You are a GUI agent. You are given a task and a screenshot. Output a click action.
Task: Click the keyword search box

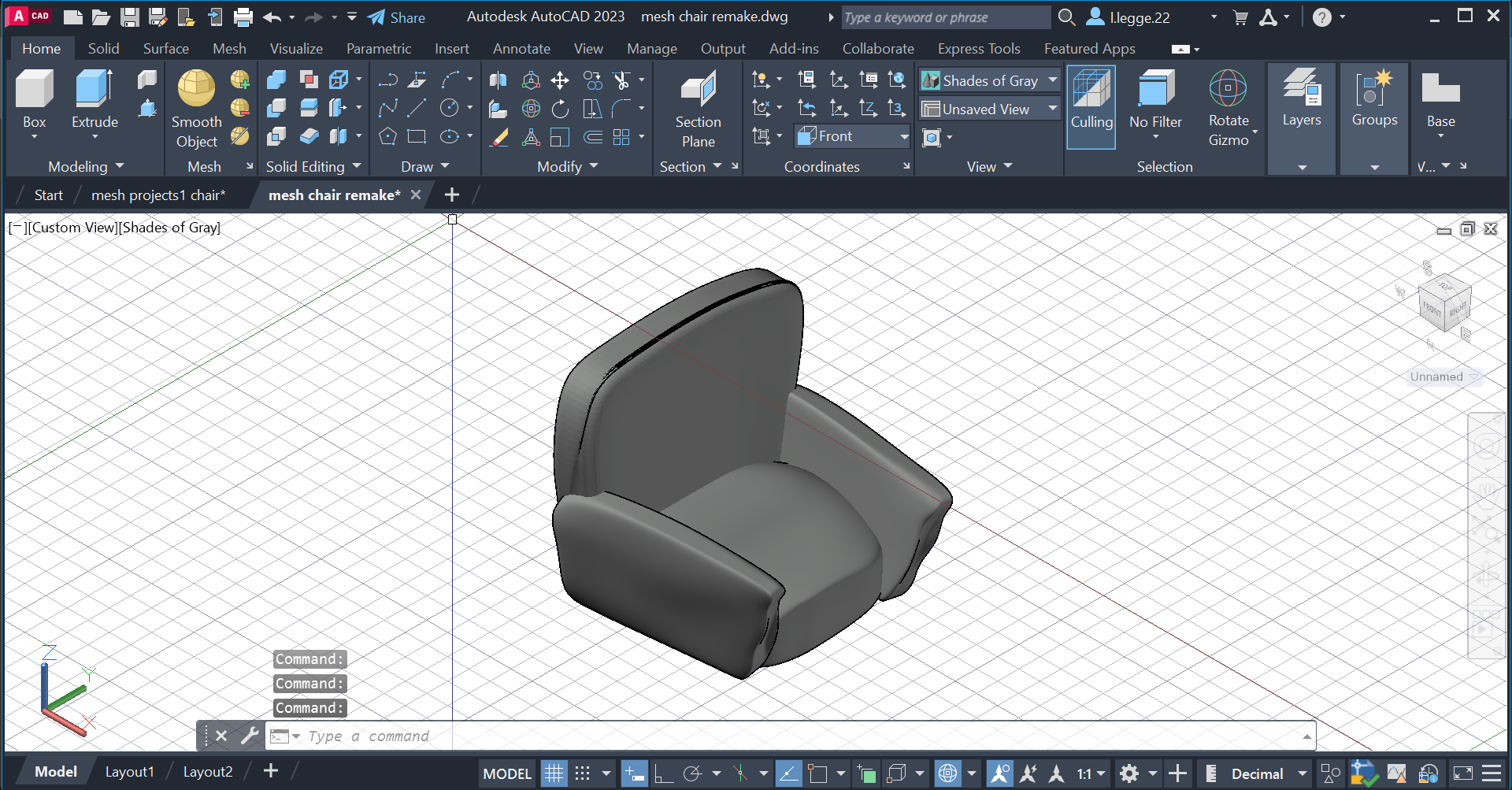tap(945, 17)
